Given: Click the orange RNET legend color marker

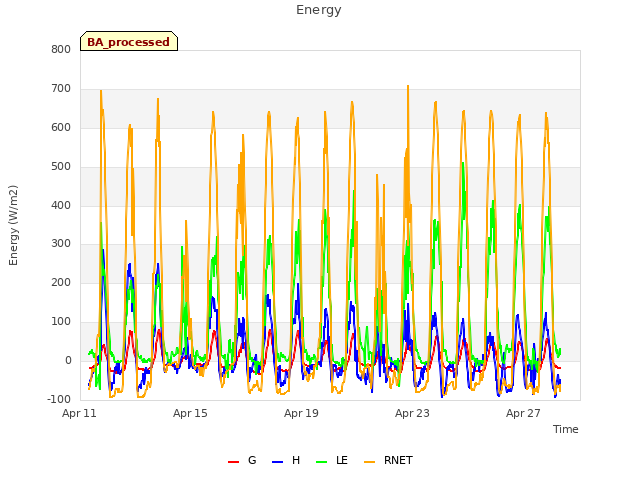Looking at the screenshot, I should [x=369, y=462].
